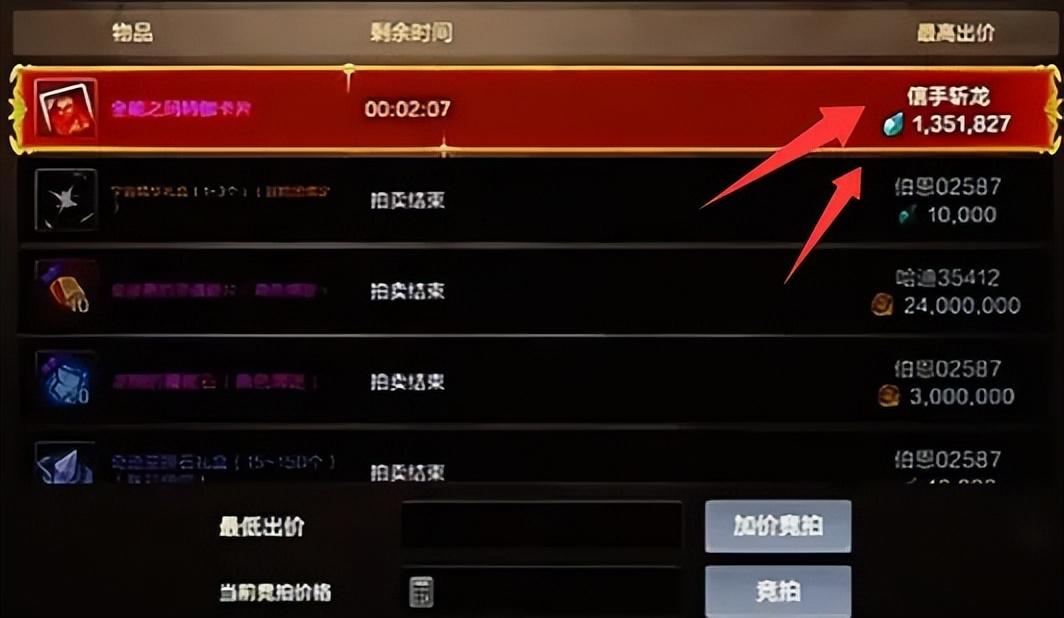
Task: Click gold coin icon next to 24,000,000
Action: click(x=882, y=305)
